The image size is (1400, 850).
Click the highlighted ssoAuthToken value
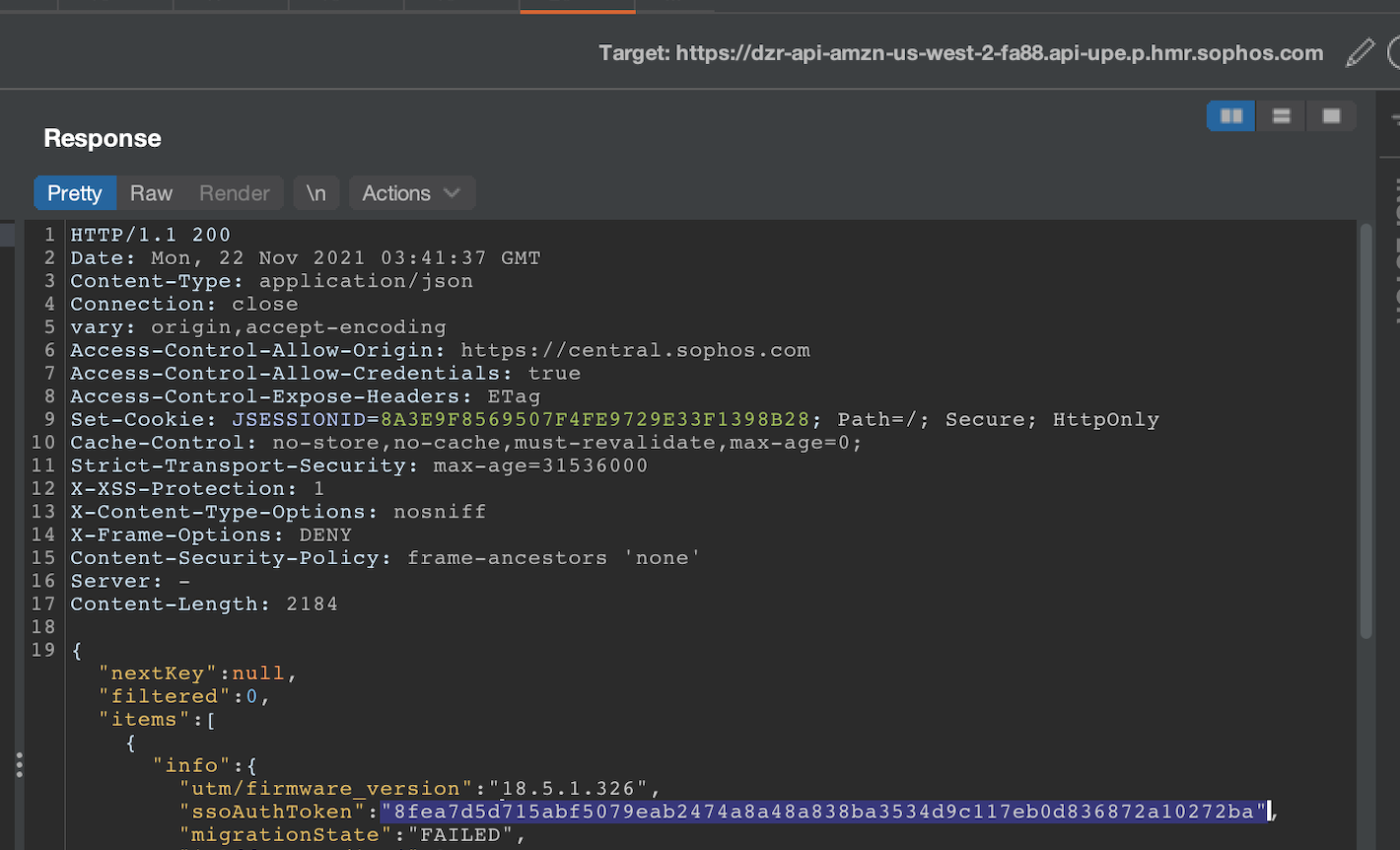tap(823, 812)
